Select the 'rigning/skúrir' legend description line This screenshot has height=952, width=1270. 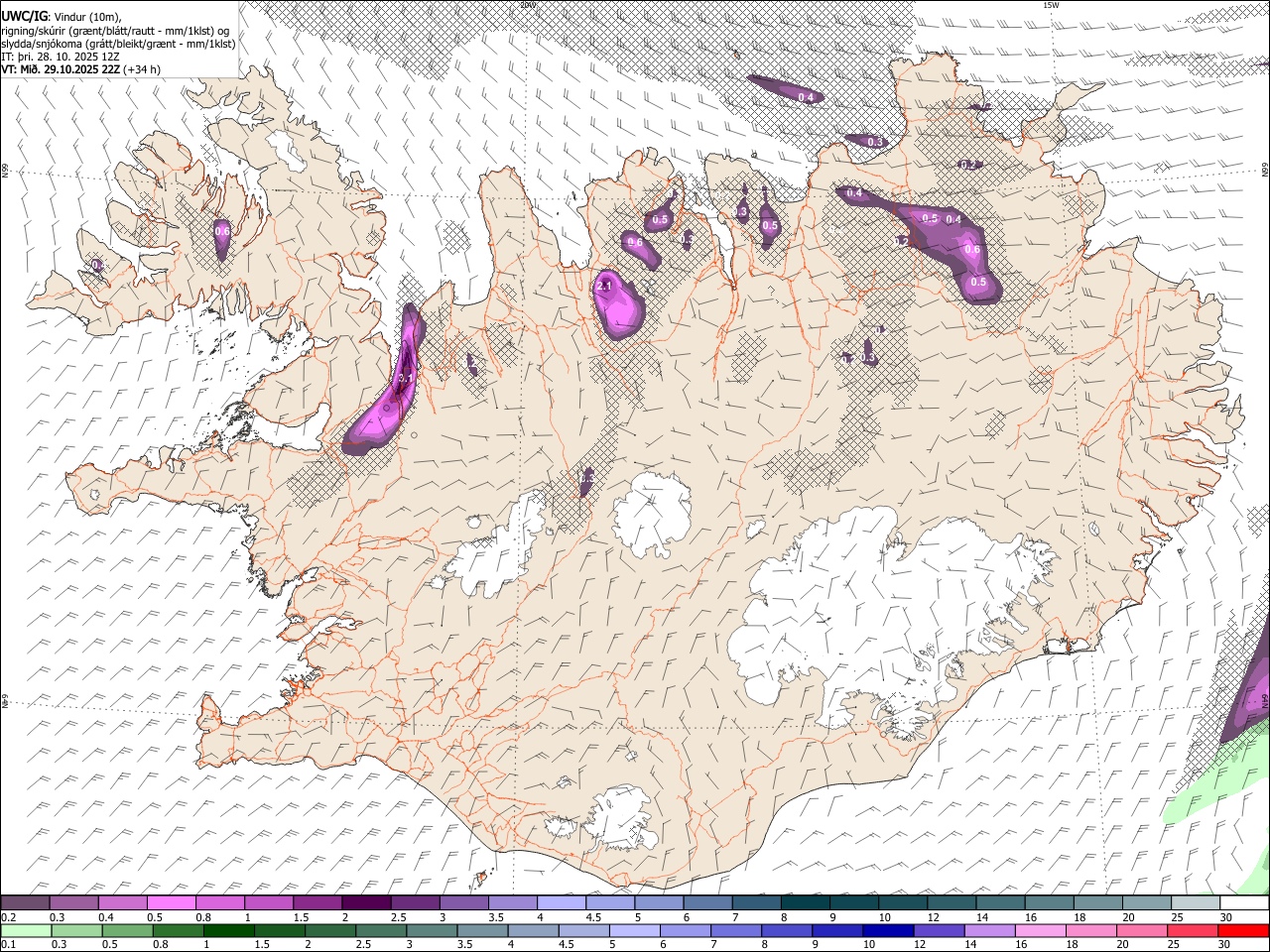(117, 30)
